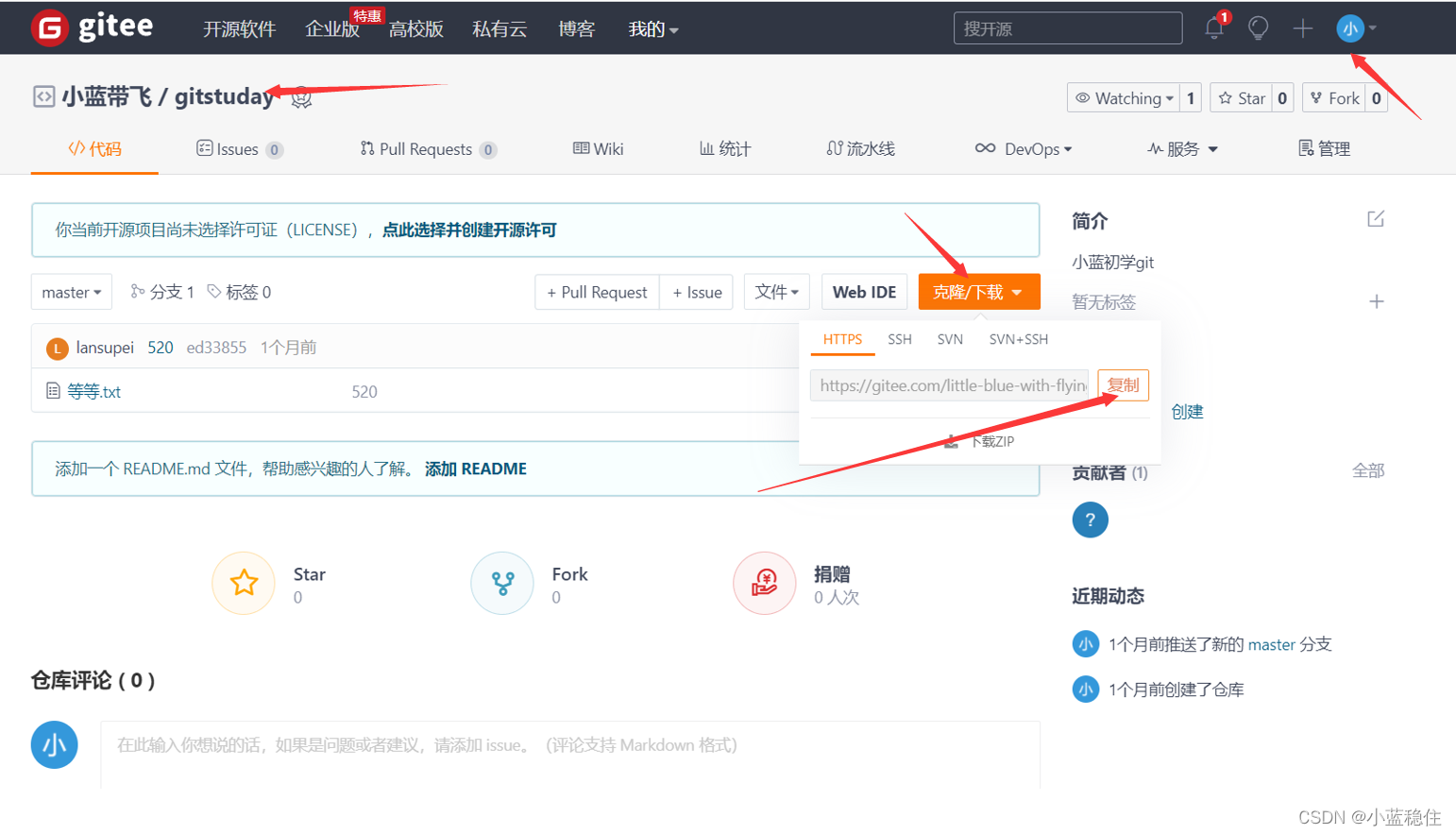1456x835 pixels.
Task: Click the plus create icon in header
Action: 1303,28
